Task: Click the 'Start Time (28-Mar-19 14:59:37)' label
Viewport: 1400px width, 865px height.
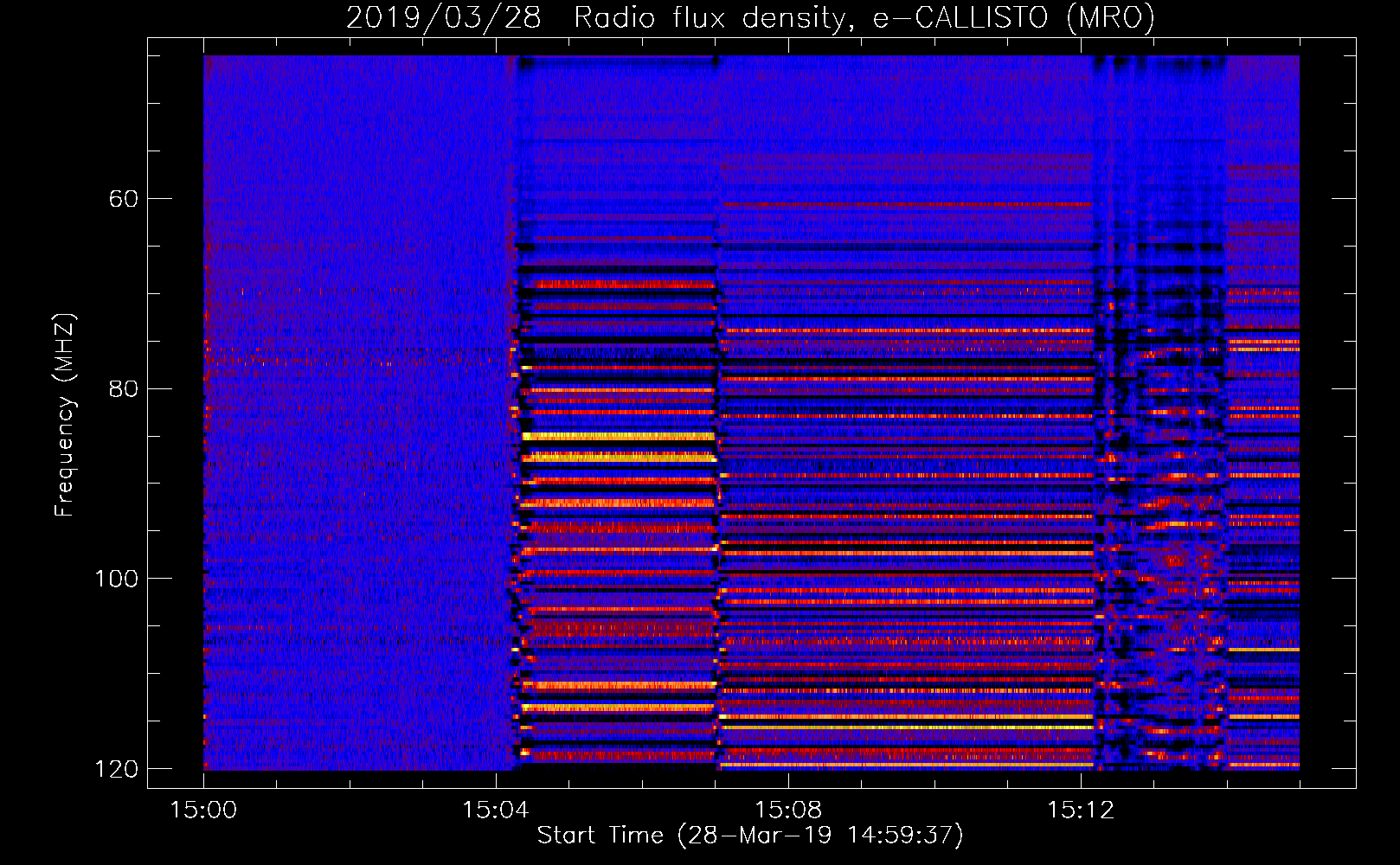Action: click(750, 836)
